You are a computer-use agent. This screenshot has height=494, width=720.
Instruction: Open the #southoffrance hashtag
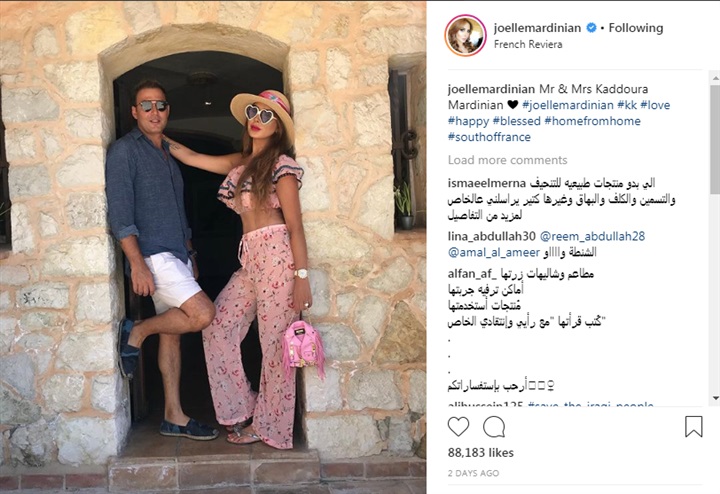point(489,137)
